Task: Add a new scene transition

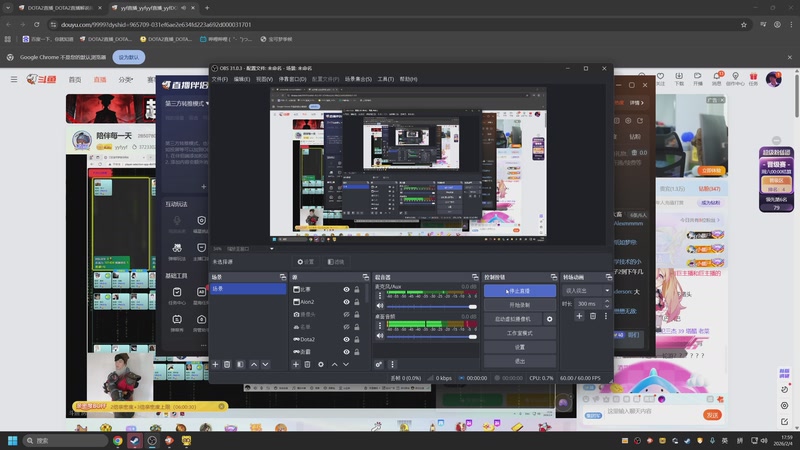Action: point(579,316)
